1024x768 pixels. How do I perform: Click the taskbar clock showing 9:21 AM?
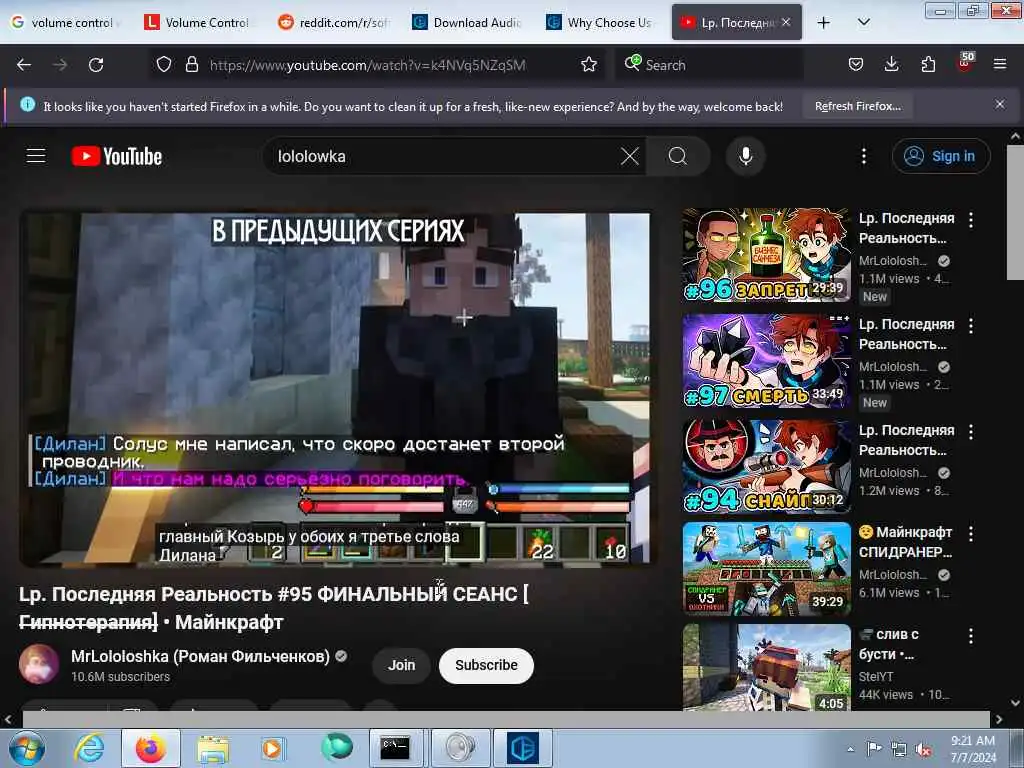pos(973,749)
